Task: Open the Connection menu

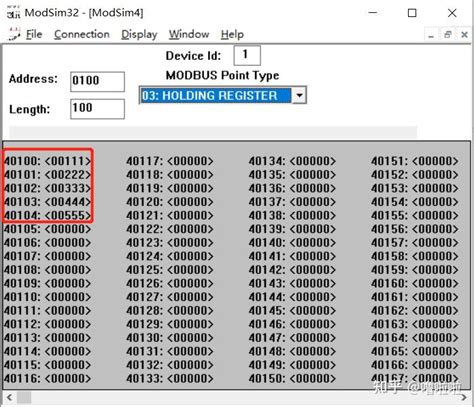Action: point(82,34)
